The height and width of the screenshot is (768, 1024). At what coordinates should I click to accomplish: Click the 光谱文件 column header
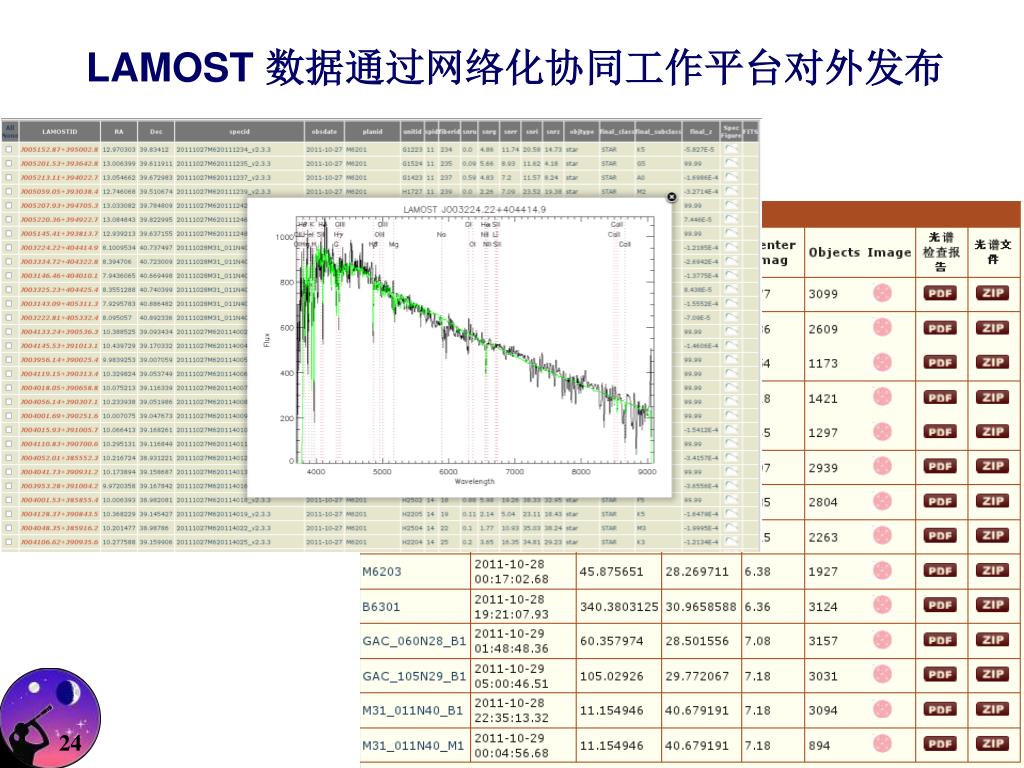[993, 251]
